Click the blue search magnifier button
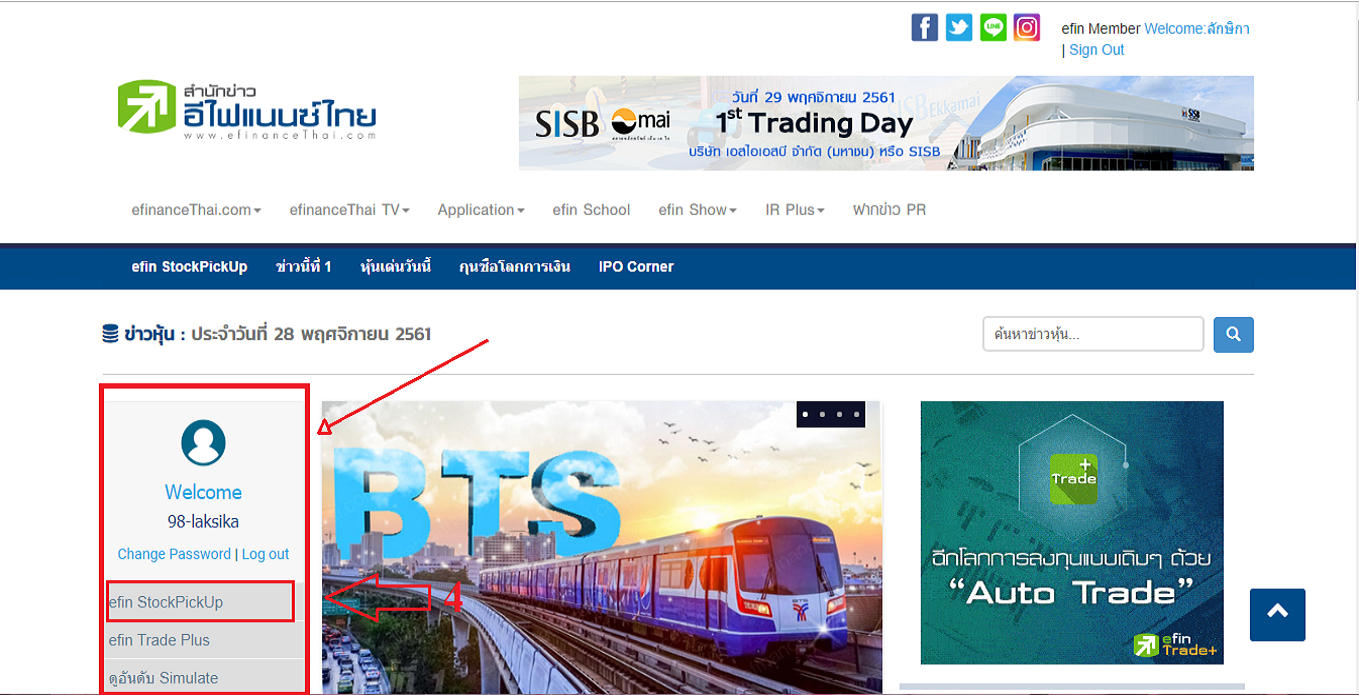Screen dimensions: 1359x695 point(1233,335)
